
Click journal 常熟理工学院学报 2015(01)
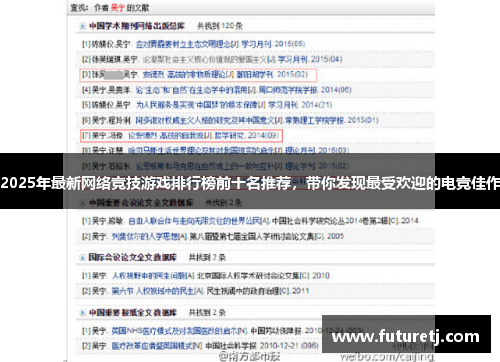332,120
